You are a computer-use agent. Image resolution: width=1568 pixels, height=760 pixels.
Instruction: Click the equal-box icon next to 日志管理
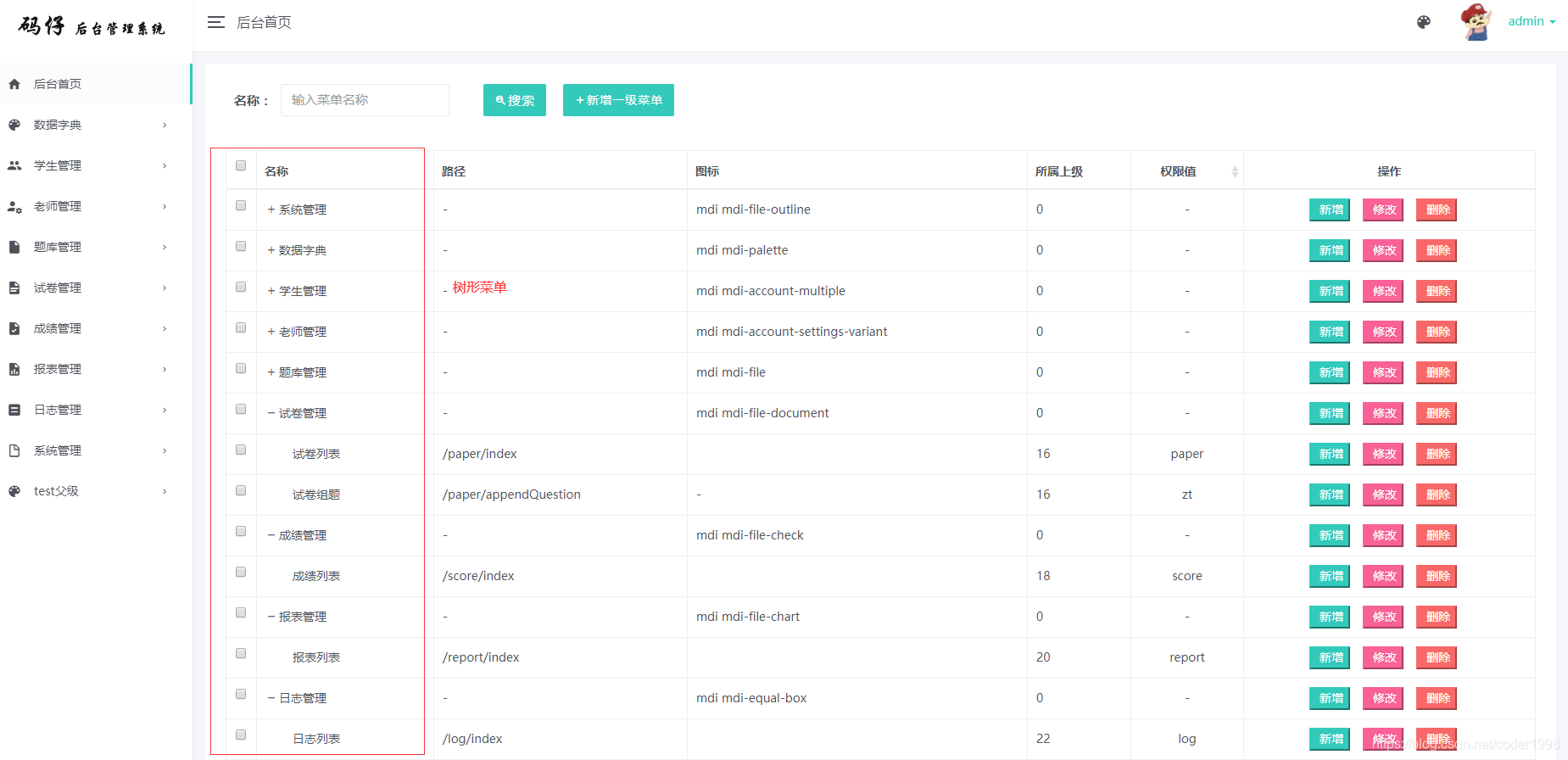[x=14, y=410]
